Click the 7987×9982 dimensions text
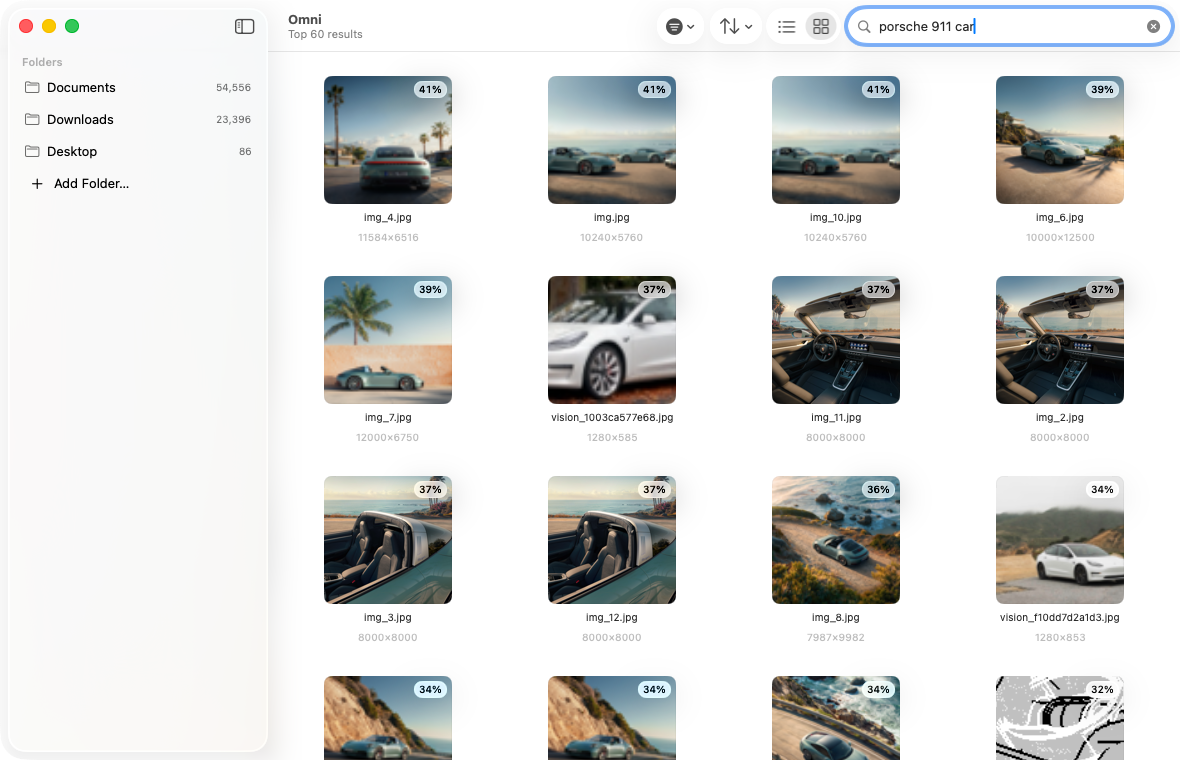The image size is (1180, 760). tap(835, 638)
